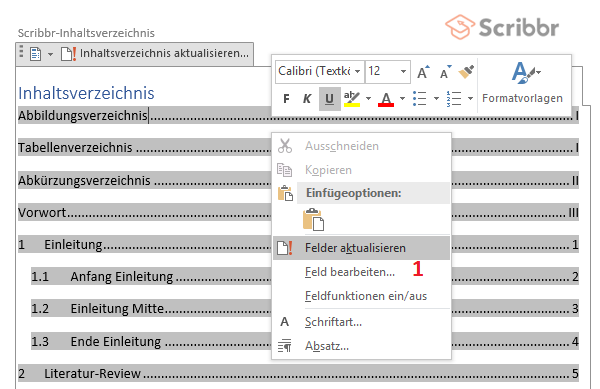Open font color dropdown arrow
This screenshot has height=389, width=600.
(x=402, y=99)
